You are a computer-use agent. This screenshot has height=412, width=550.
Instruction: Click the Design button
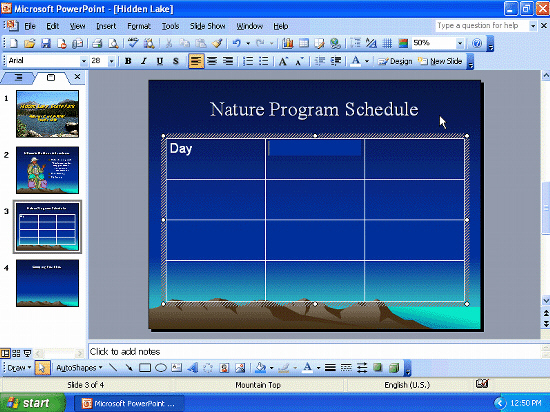point(395,61)
